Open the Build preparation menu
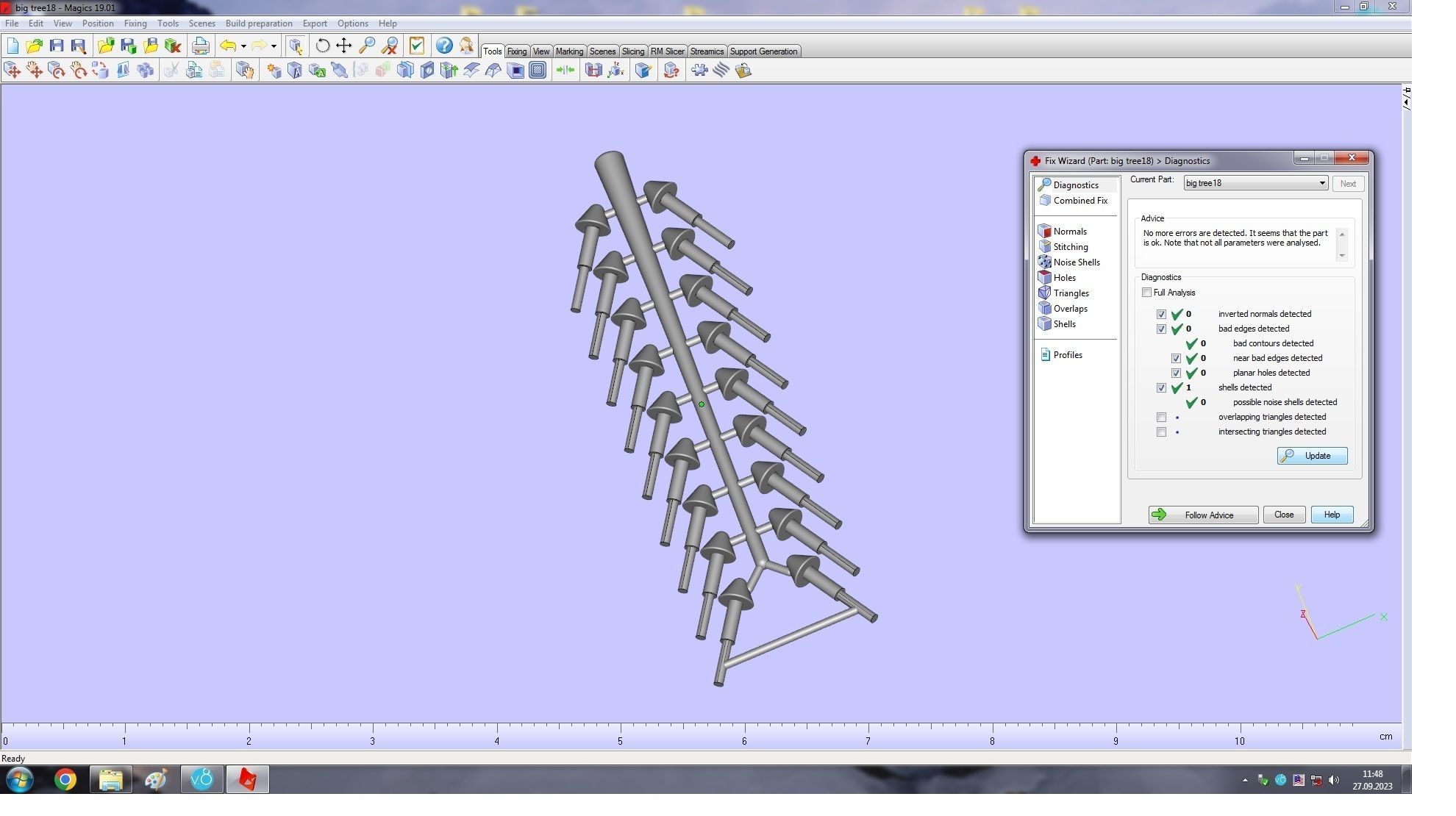1456x816 pixels. pos(258,24)
